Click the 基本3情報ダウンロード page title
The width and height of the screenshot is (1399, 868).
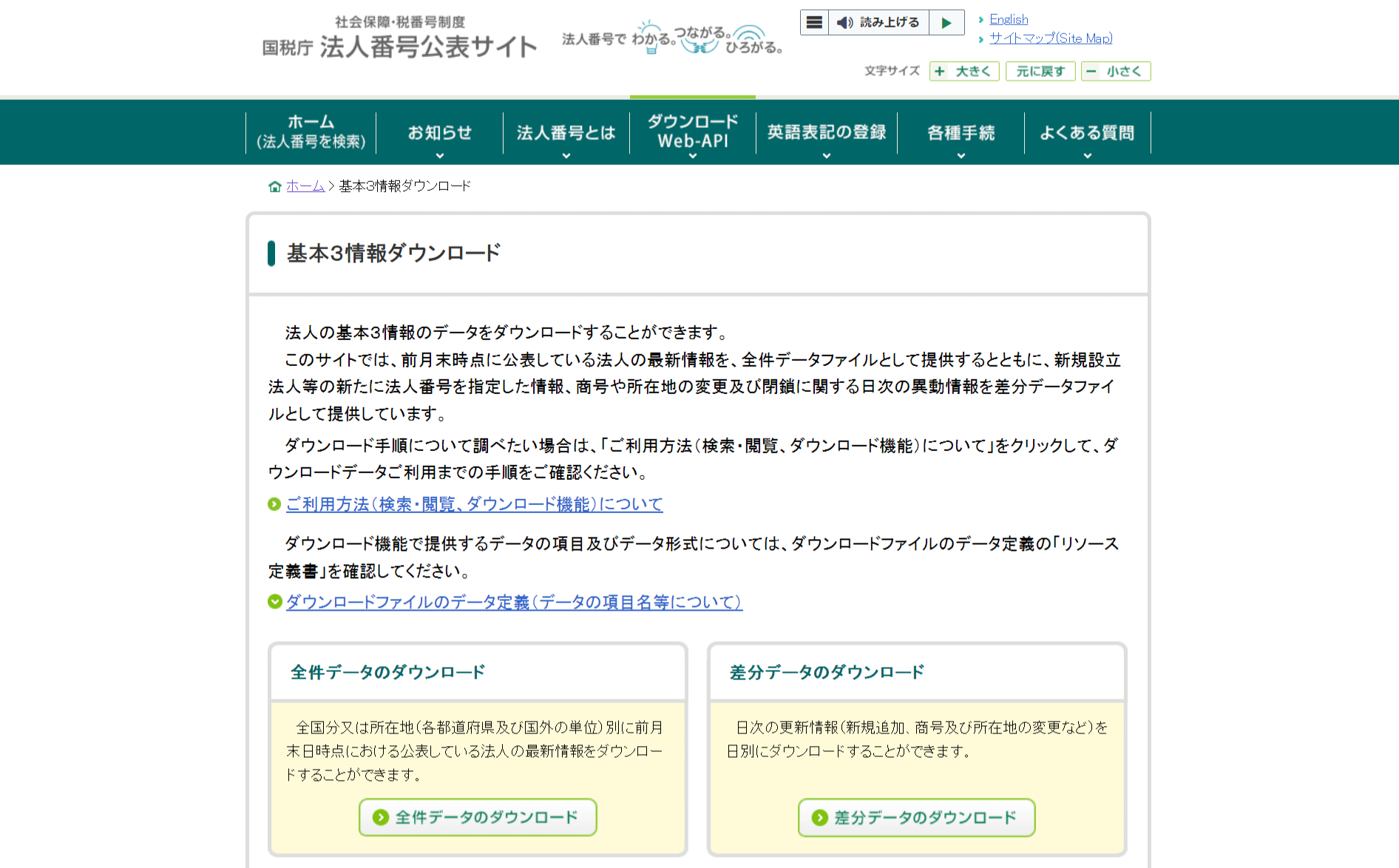coord(394,253)
